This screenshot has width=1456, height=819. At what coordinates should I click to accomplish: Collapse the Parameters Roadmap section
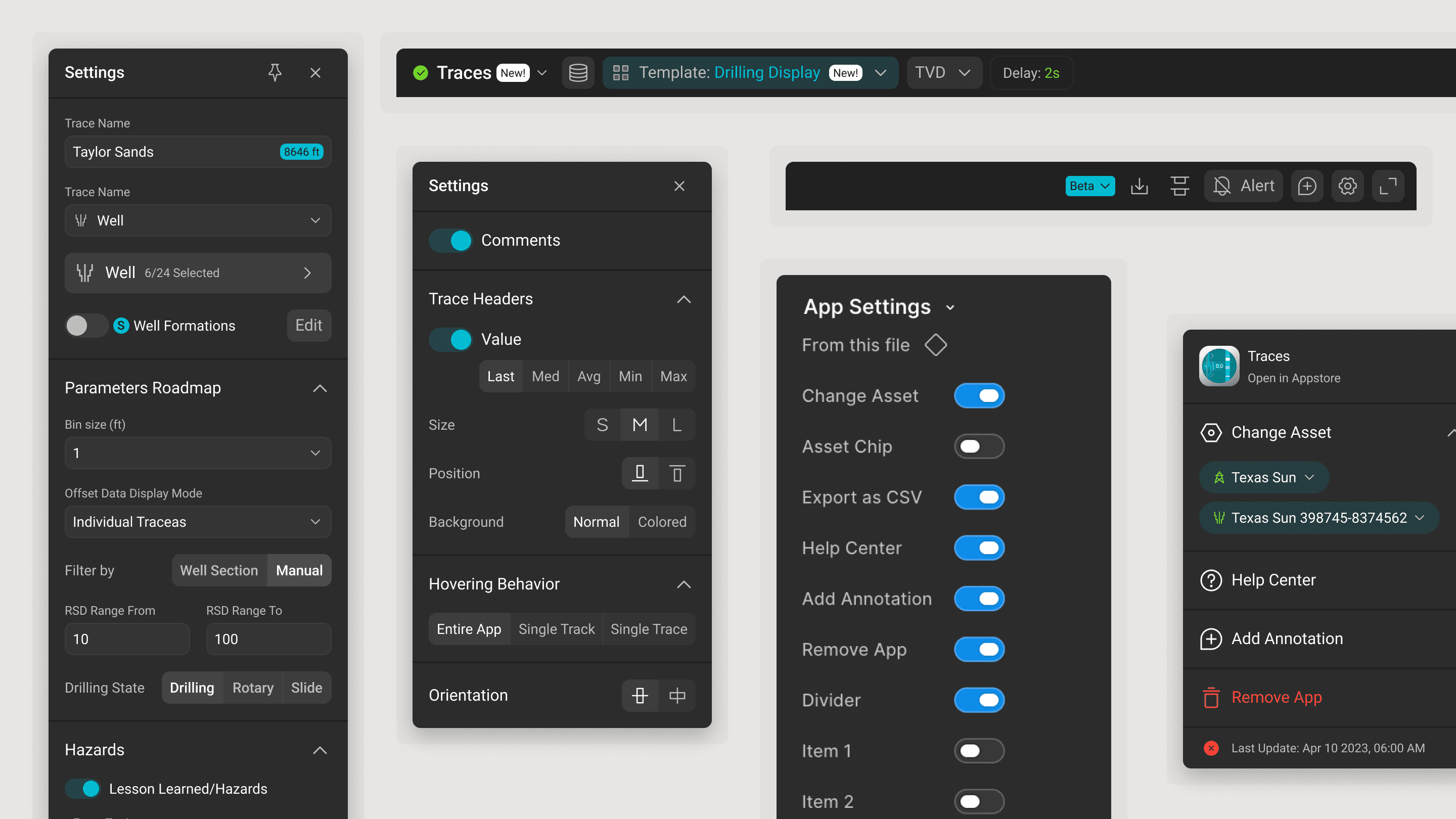point(320,388)
